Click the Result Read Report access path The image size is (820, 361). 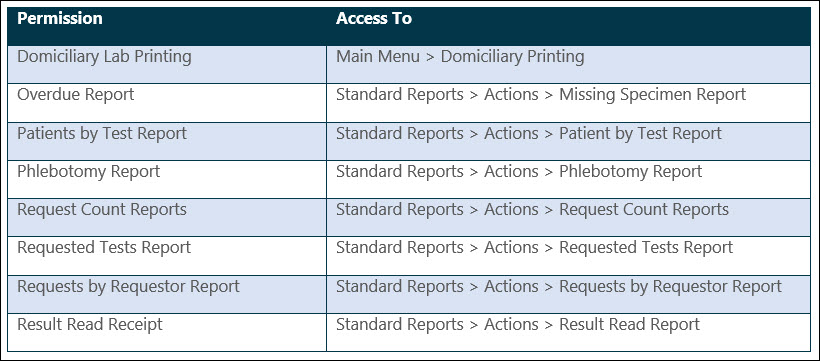click(518, 324)
